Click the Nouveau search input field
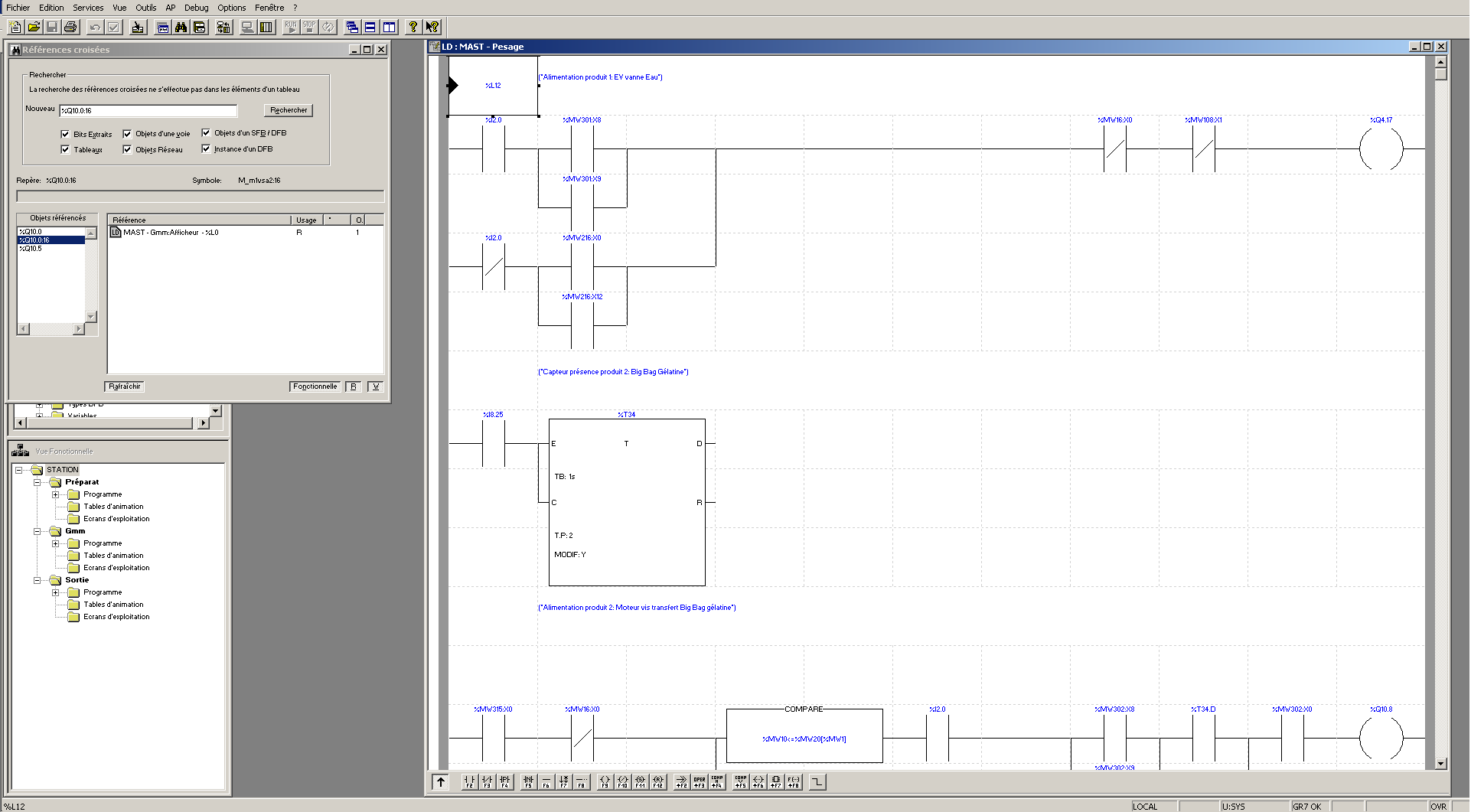This screenshot has width=1471, height=812. (148, 111)
